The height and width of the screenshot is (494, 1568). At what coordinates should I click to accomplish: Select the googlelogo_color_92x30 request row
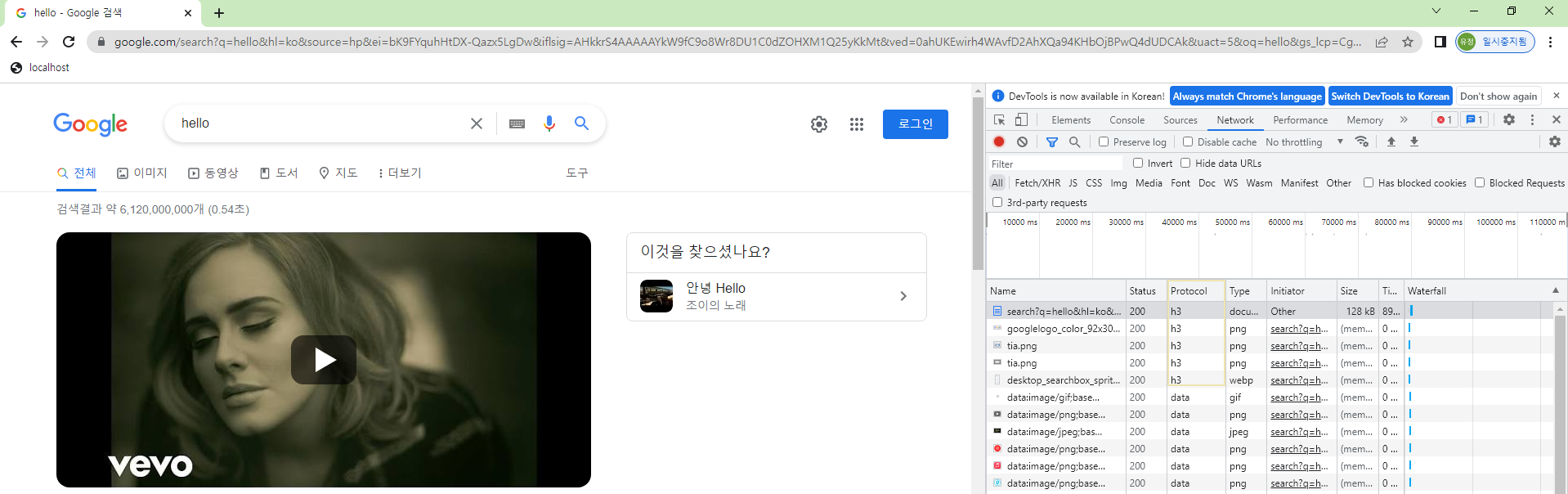1271,328
